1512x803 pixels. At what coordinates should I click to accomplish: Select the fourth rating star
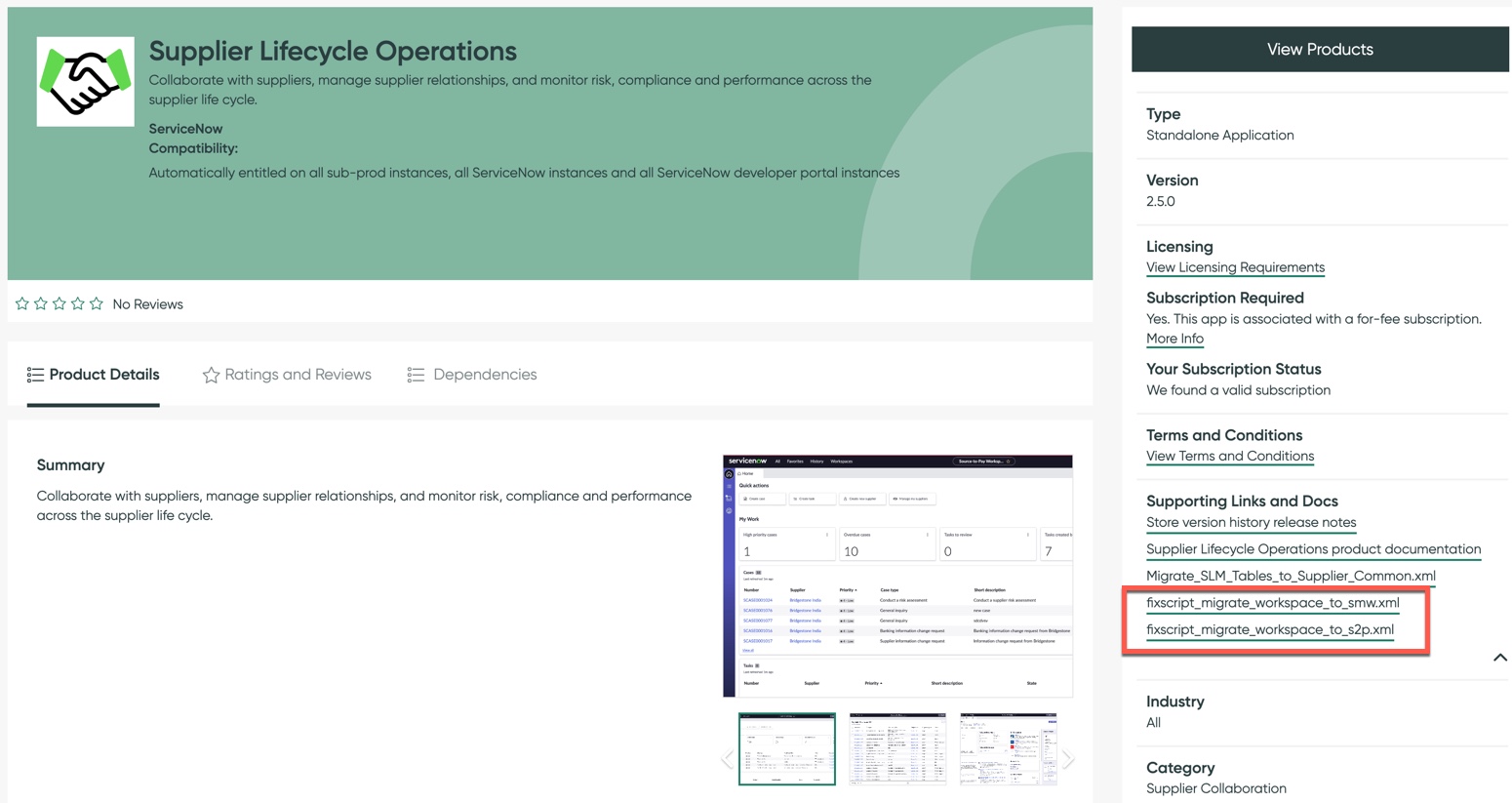click(x=78, y=304)
